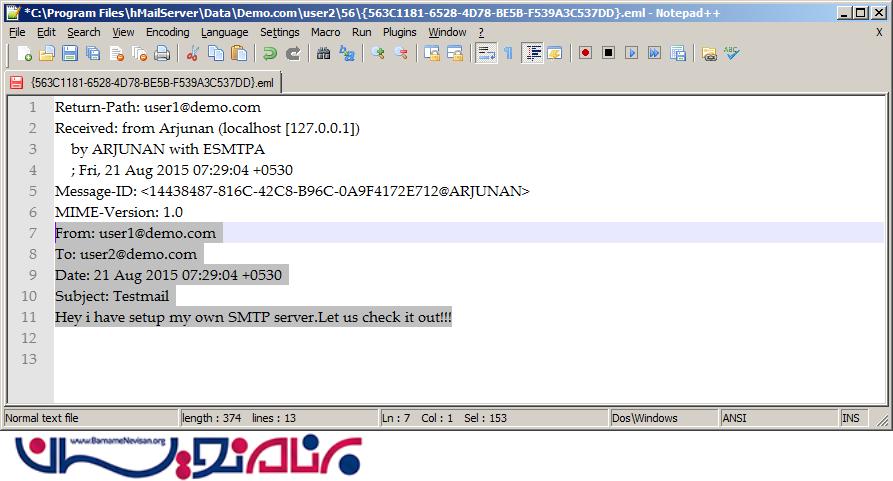This screenshot has height=481, width=893.
Task: Open the ? help menu
Action: [x=481, y=32]
